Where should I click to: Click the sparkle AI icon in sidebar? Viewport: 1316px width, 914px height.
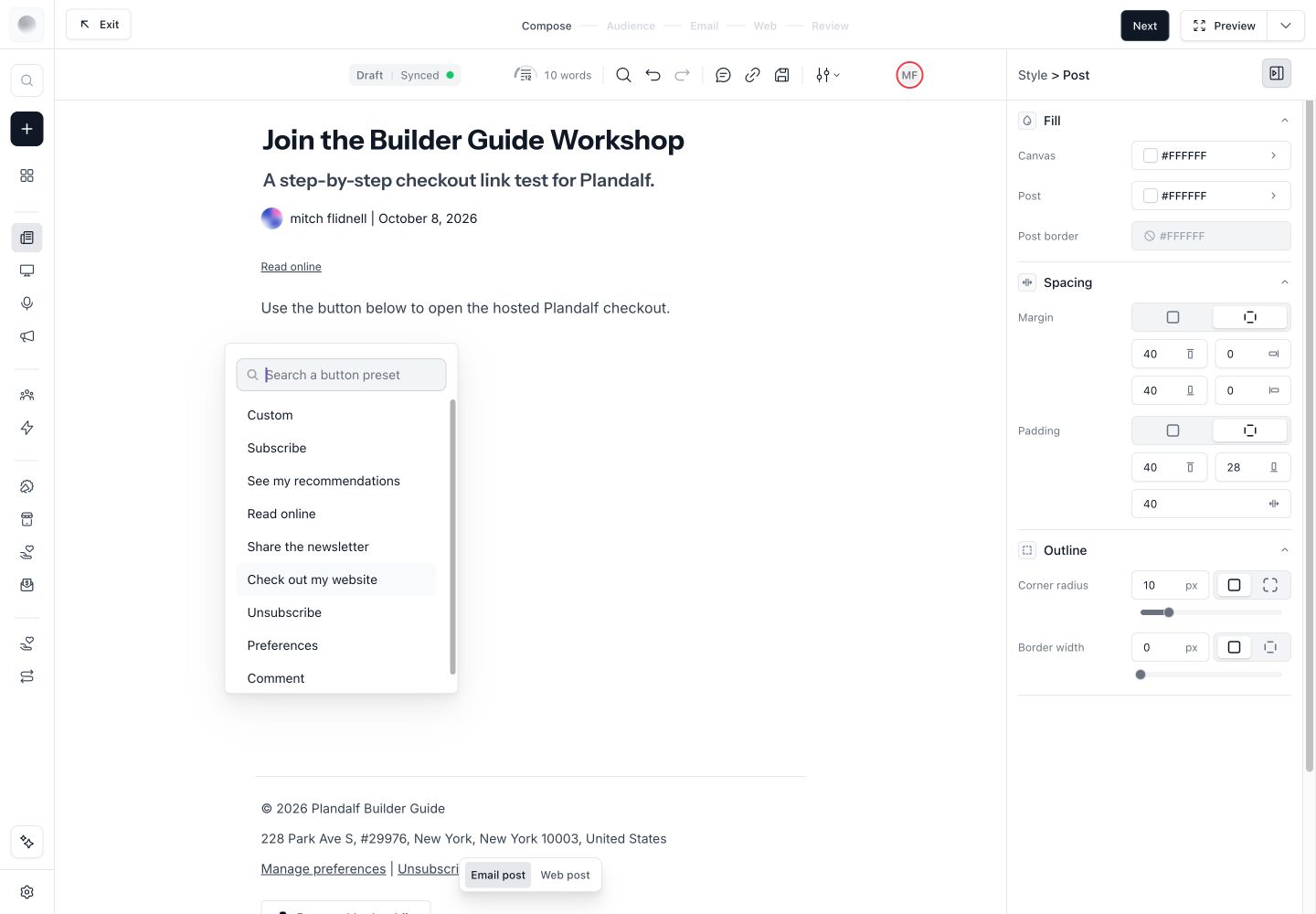tap(27, 842)
